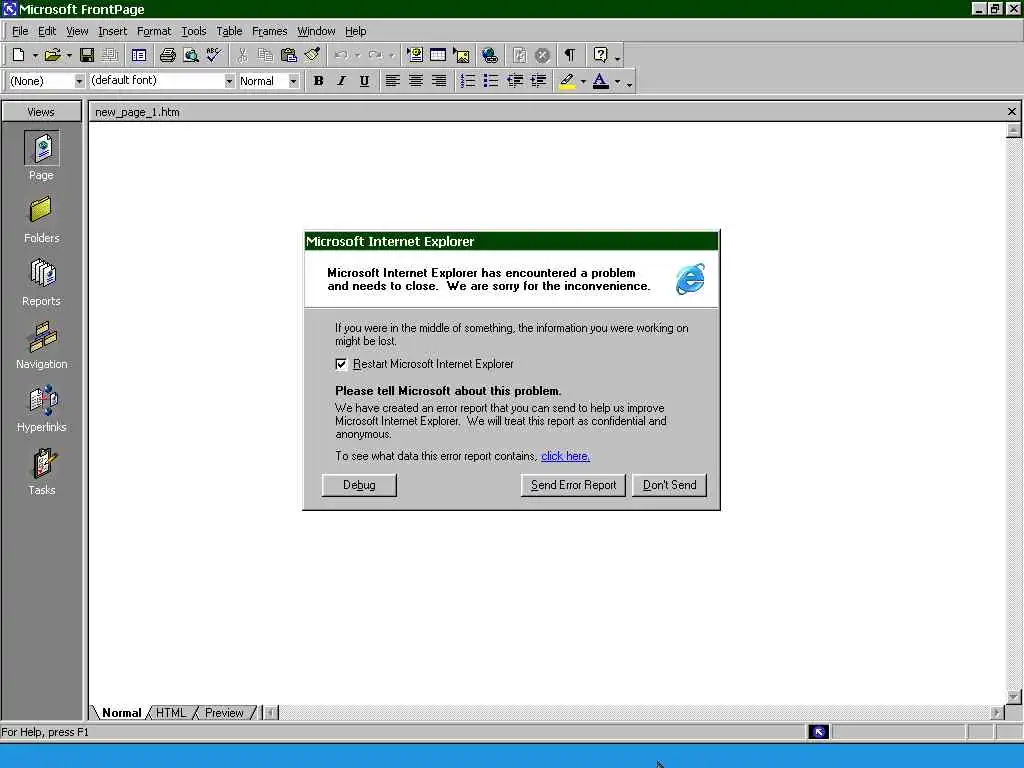
Task: Click the Bullets list icon
Action: click(490, 81)
